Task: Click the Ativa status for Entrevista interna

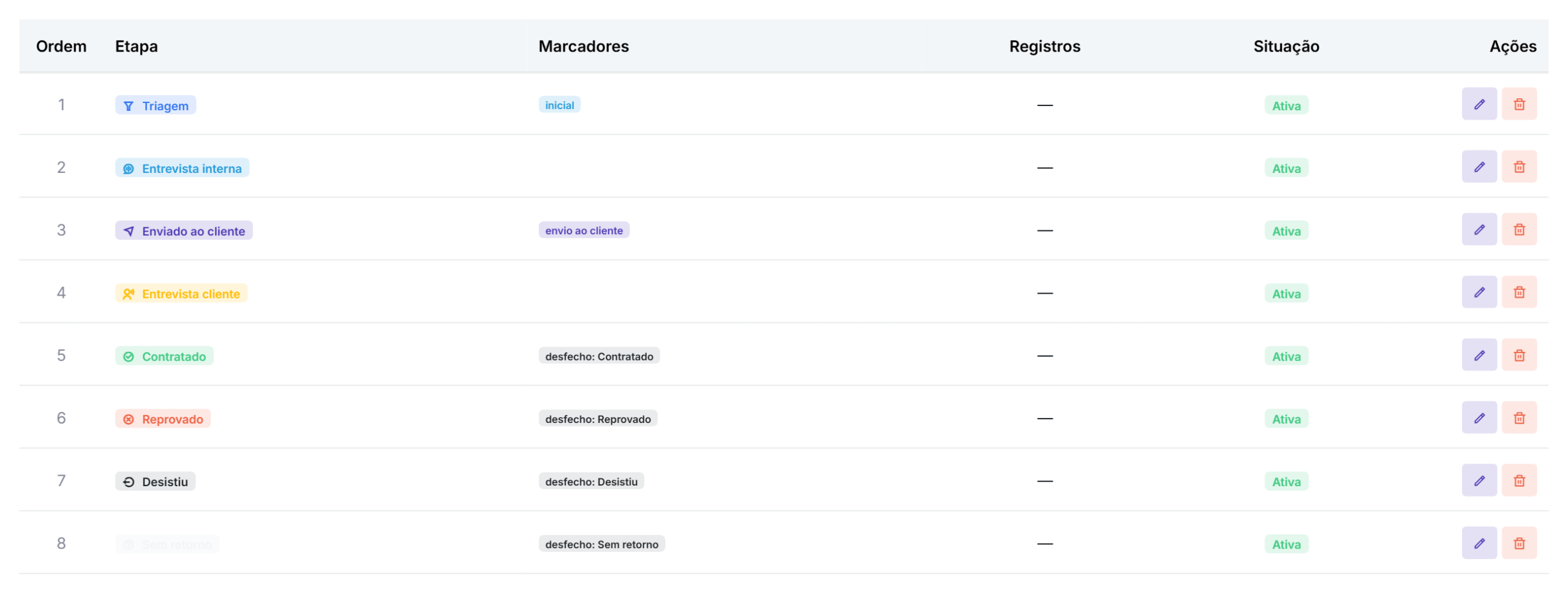Action: [x=1286, y=168]
